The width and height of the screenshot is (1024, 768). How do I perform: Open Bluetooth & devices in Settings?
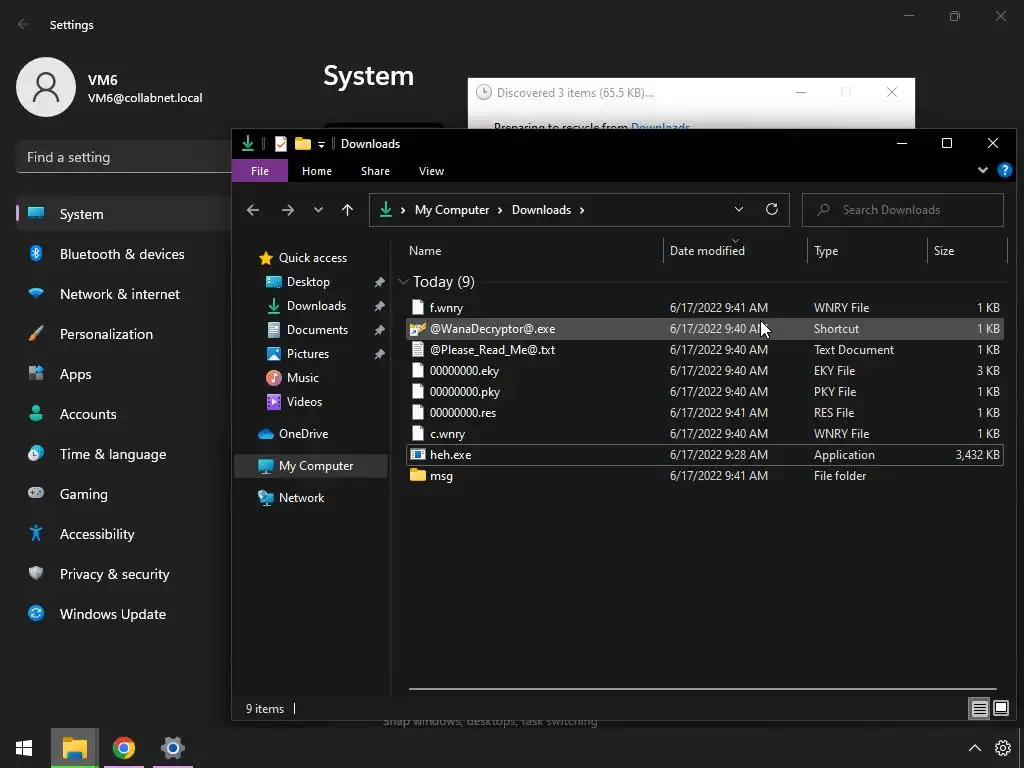click(x=122, y=254)
